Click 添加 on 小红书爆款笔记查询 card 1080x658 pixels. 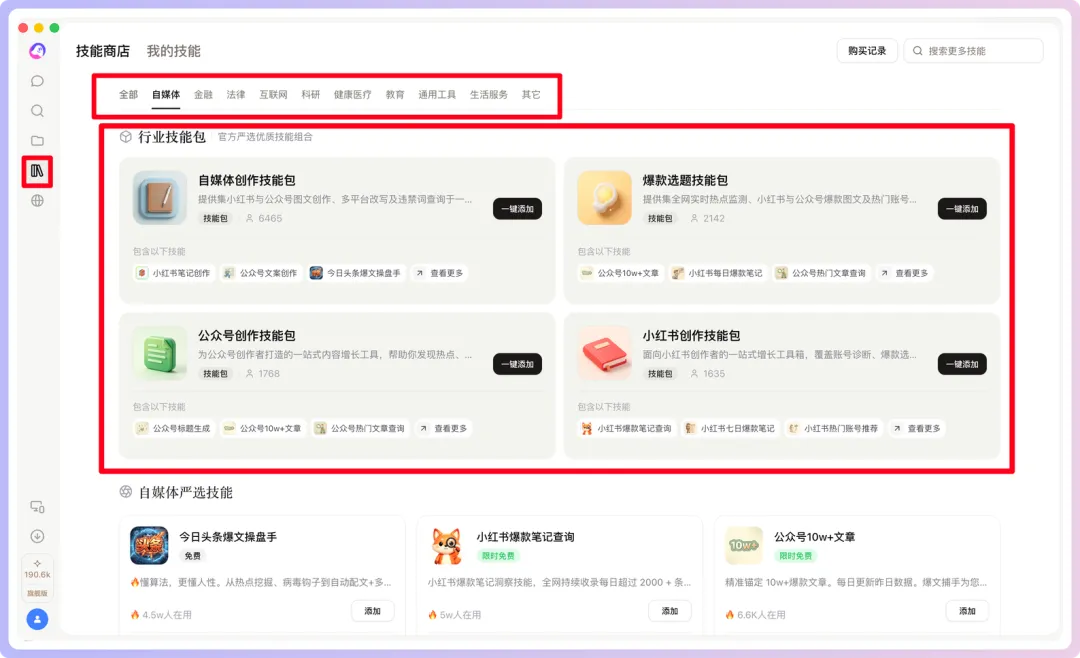[670, 611]
